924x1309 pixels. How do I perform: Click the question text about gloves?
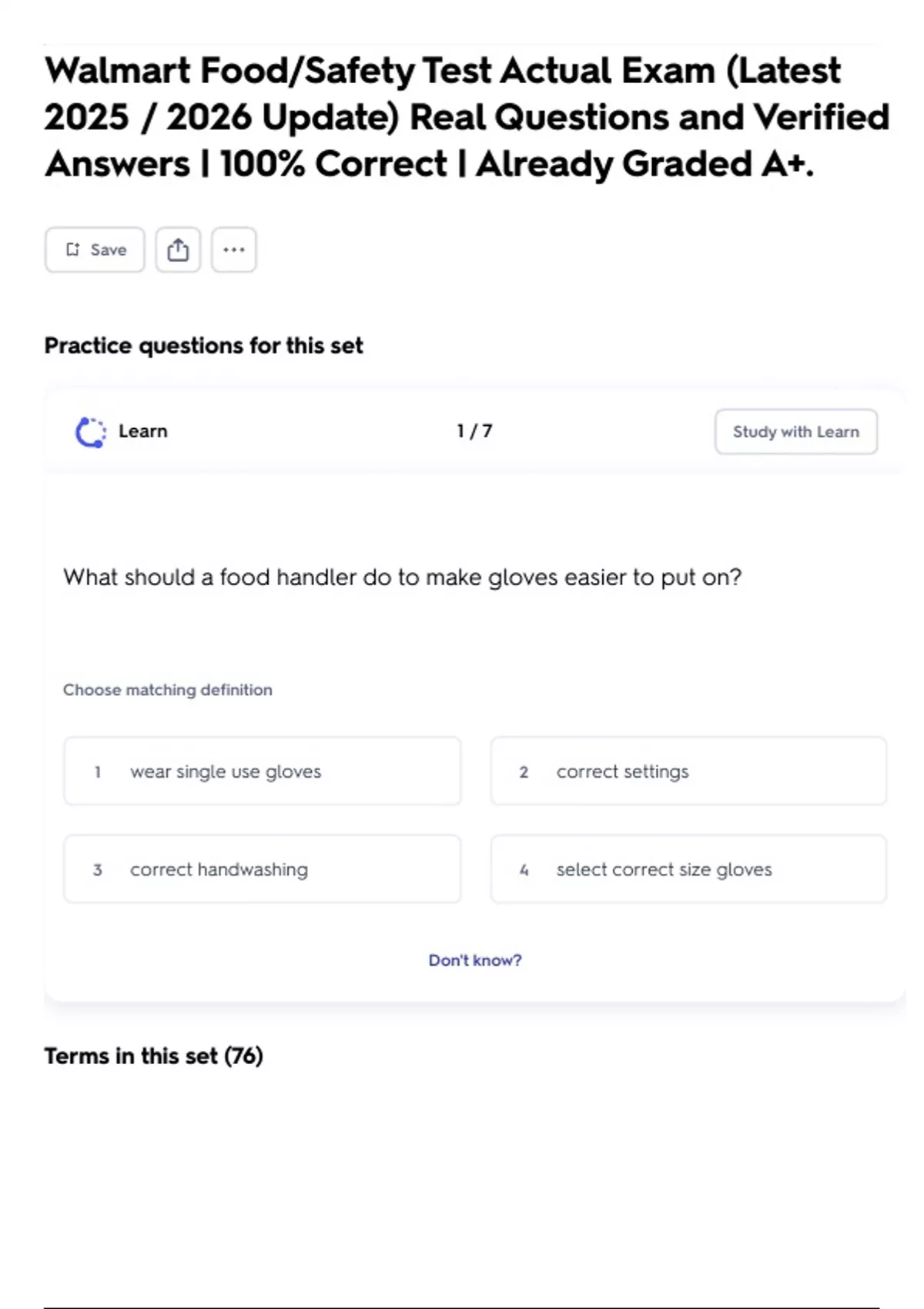tap(402, 577)
